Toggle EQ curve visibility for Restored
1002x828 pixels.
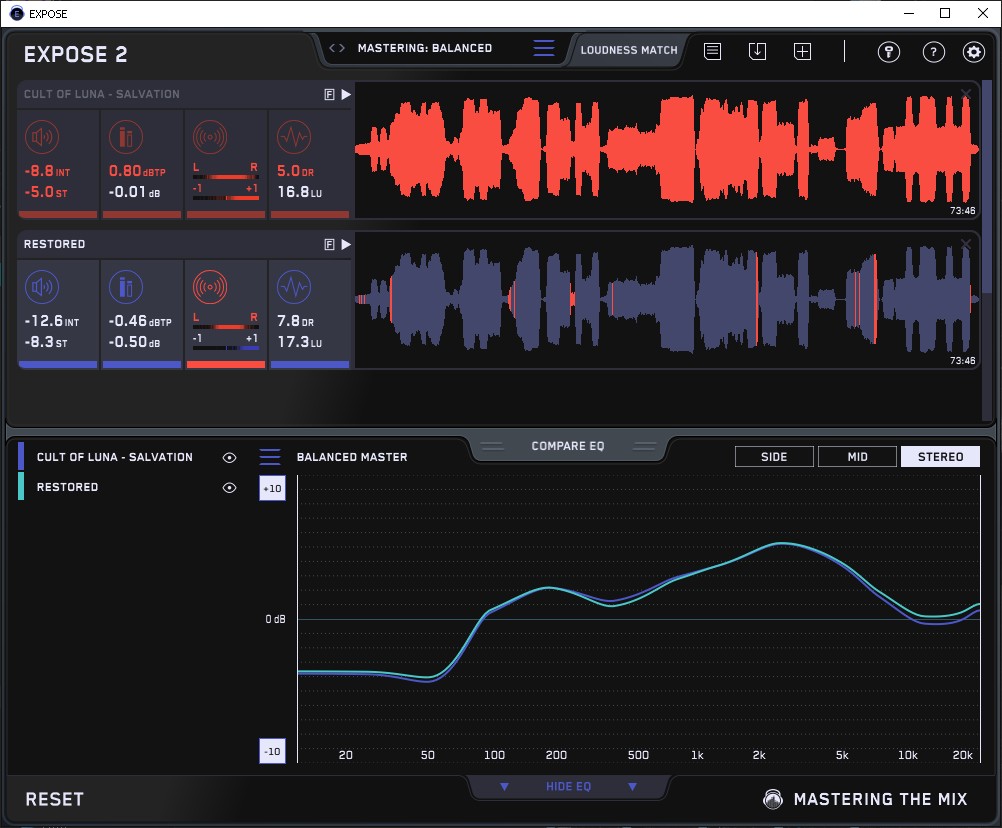[x=230, y=487]
